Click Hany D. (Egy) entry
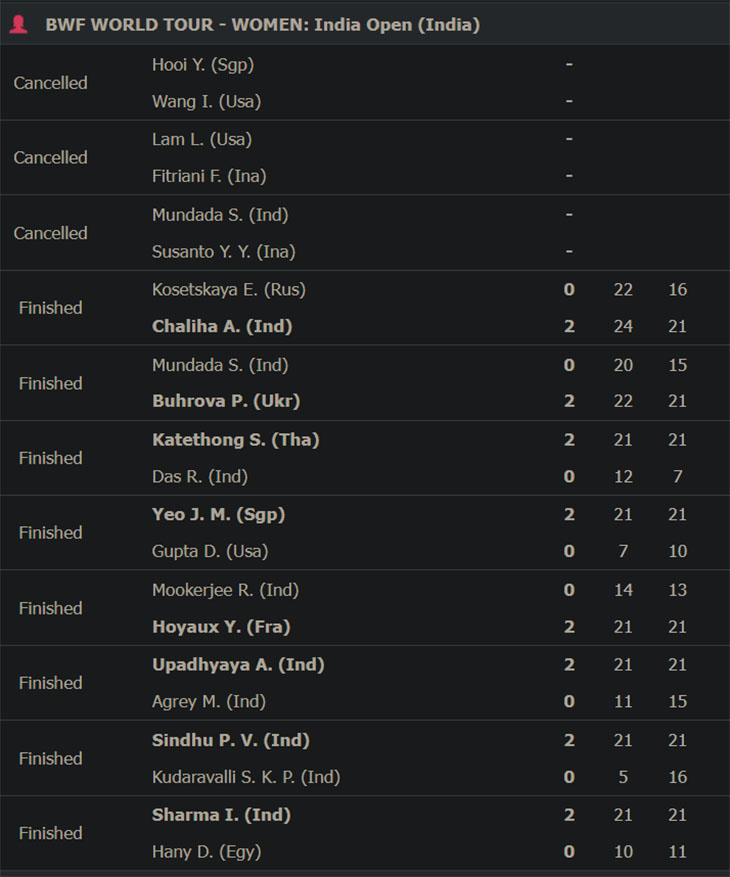 pyautogui.click(x=207, y=852)
